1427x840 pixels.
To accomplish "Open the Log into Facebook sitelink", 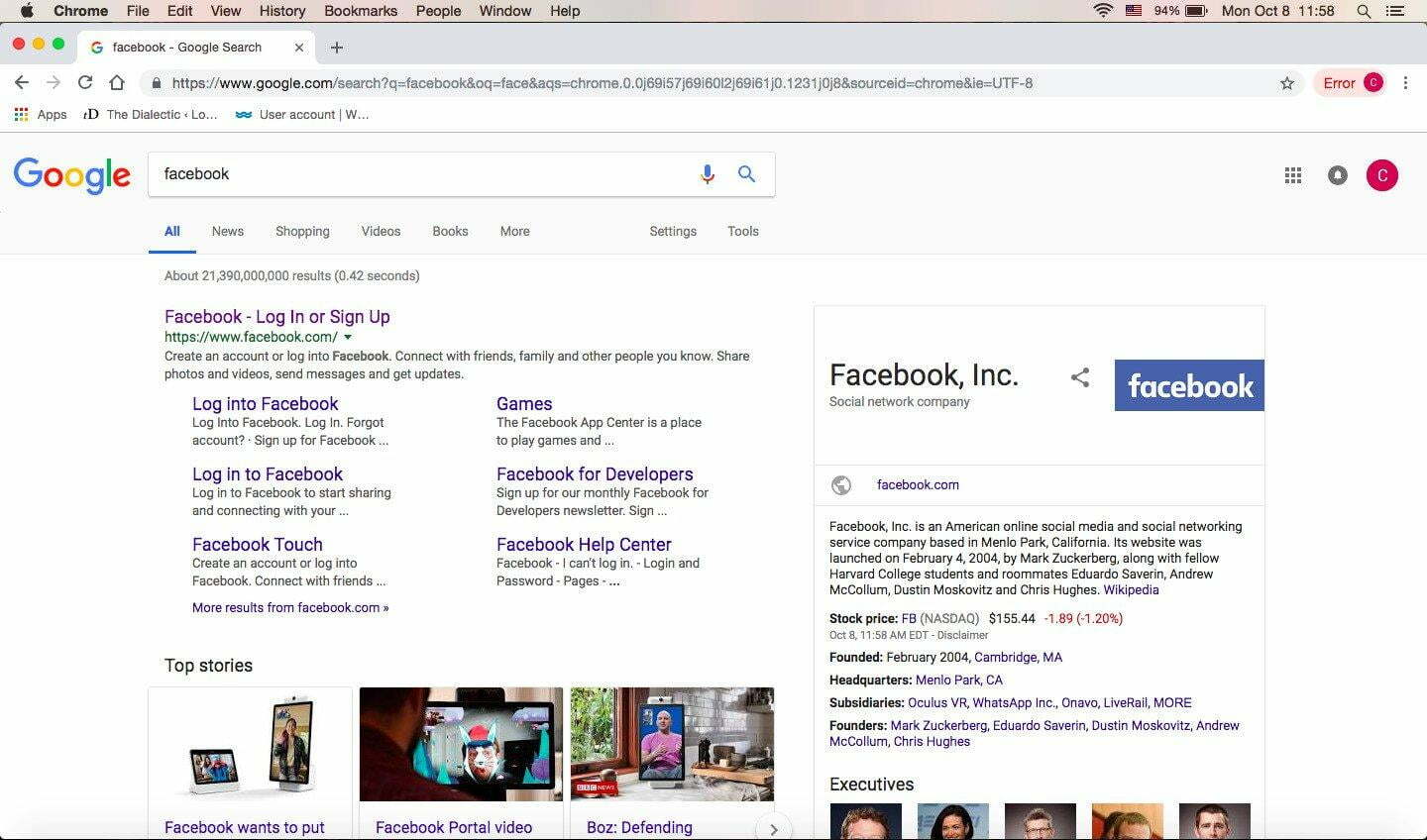I will pyautogui.click(x=266, y=404).
